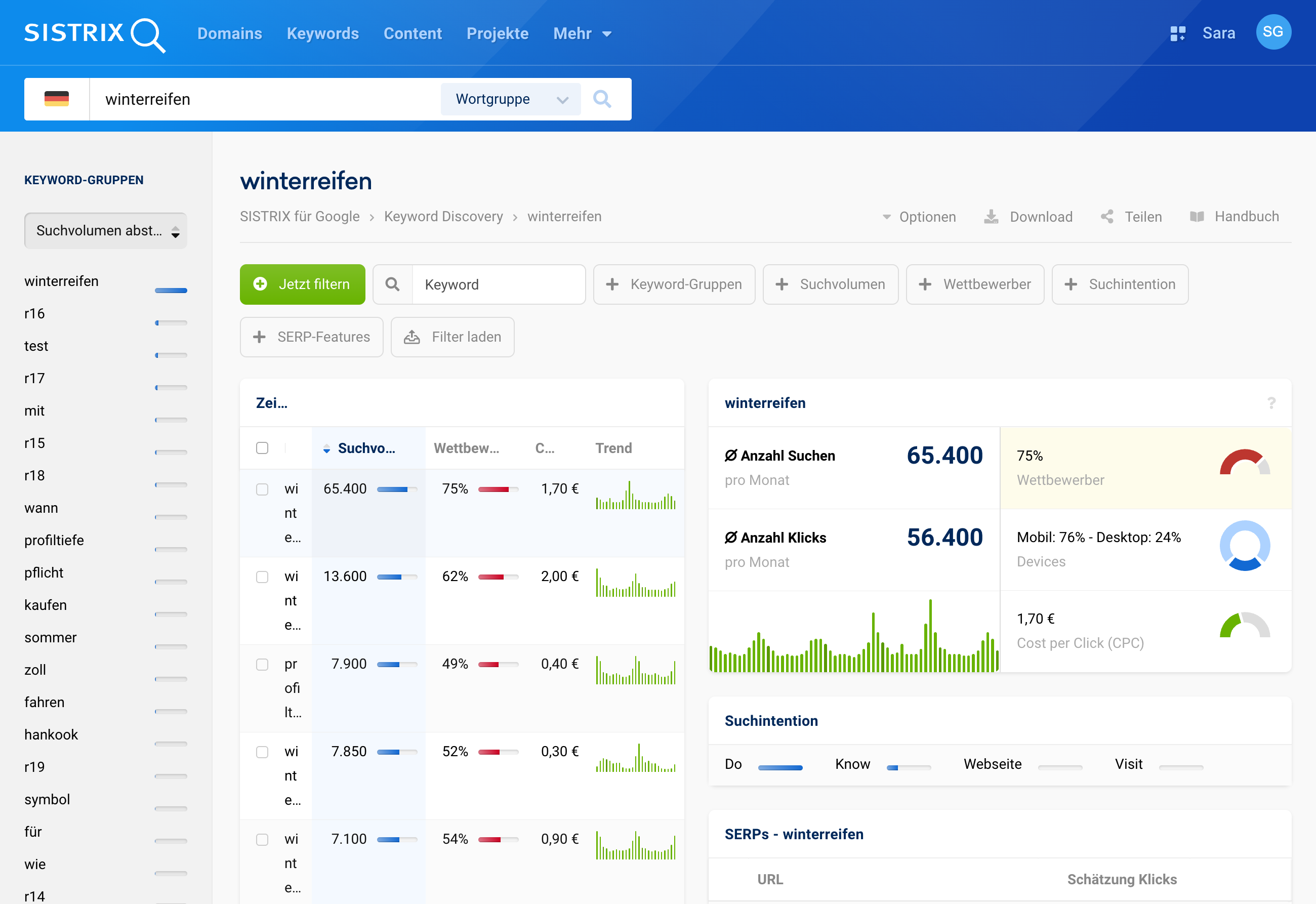Check the select-all checkbox in table header
The height and width of the screenshot is (904, 1316).
262,447
